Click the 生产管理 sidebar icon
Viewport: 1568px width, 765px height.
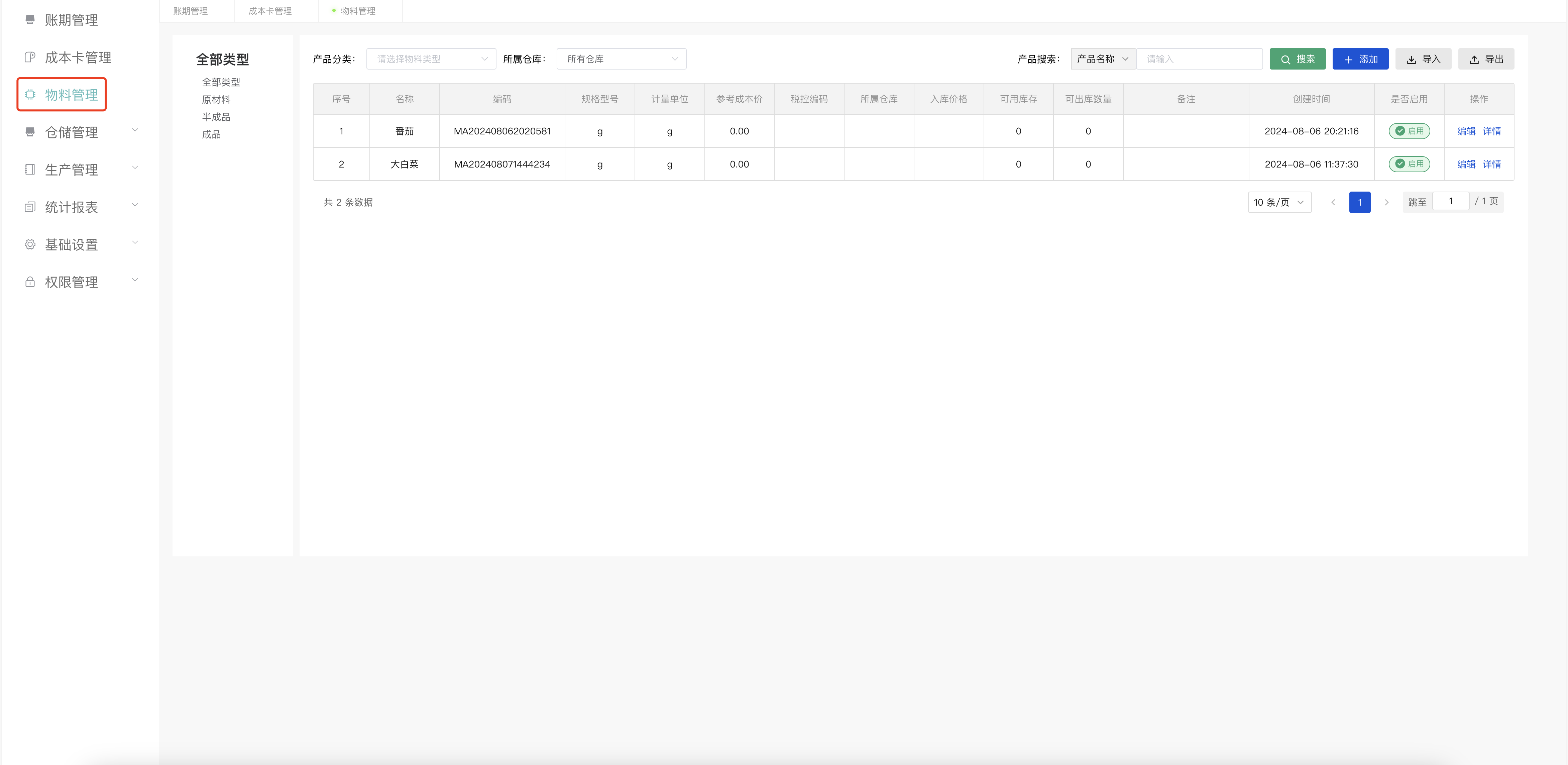click(x=30, y=170)
